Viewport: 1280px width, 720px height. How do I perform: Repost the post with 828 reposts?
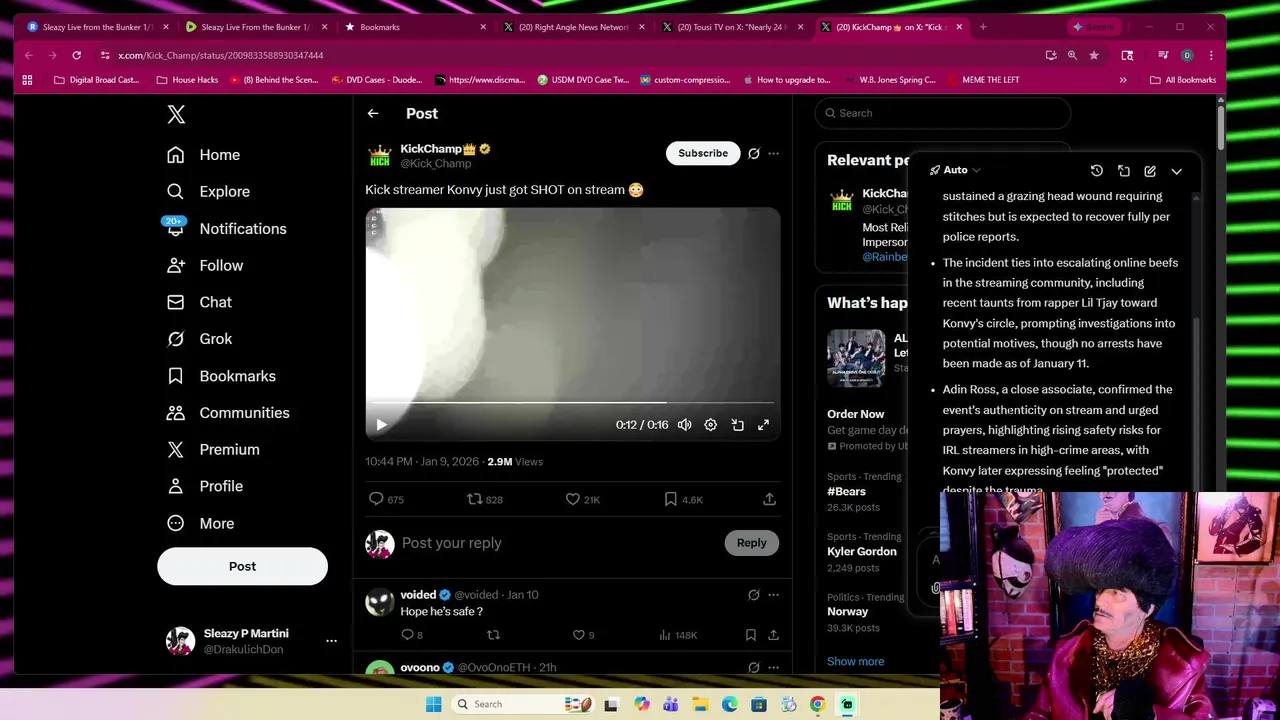click(485, 499)
